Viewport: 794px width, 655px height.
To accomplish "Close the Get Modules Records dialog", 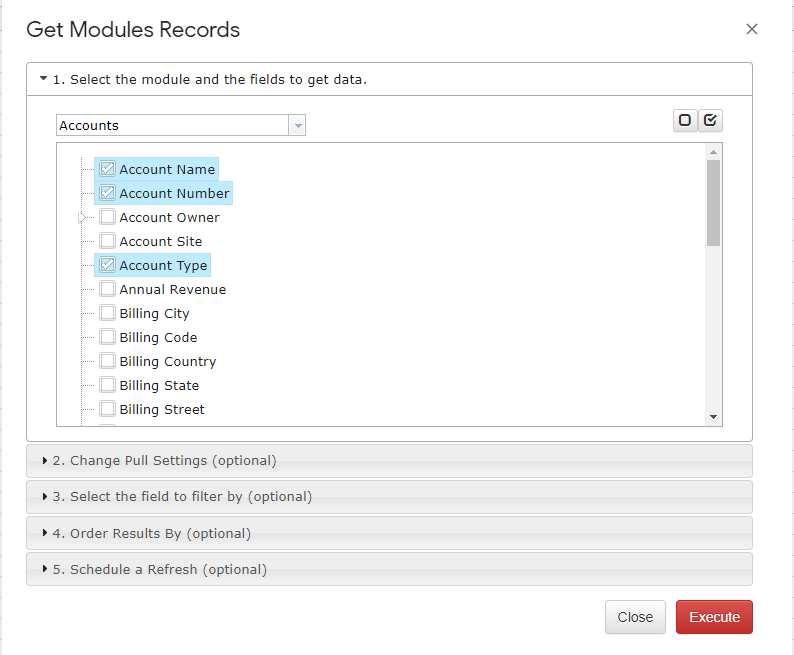I will [751, 29].
